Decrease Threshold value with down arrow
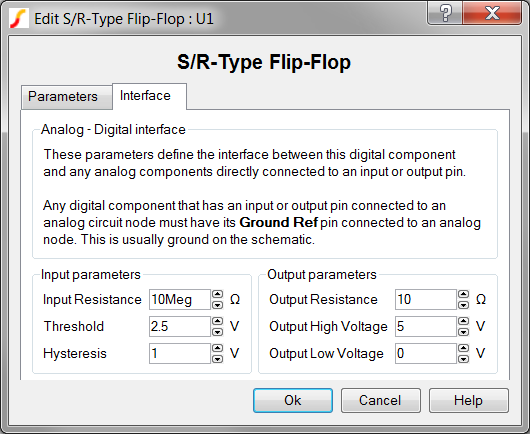This screenshot has width=530, height=434. [x=217, y=332]
